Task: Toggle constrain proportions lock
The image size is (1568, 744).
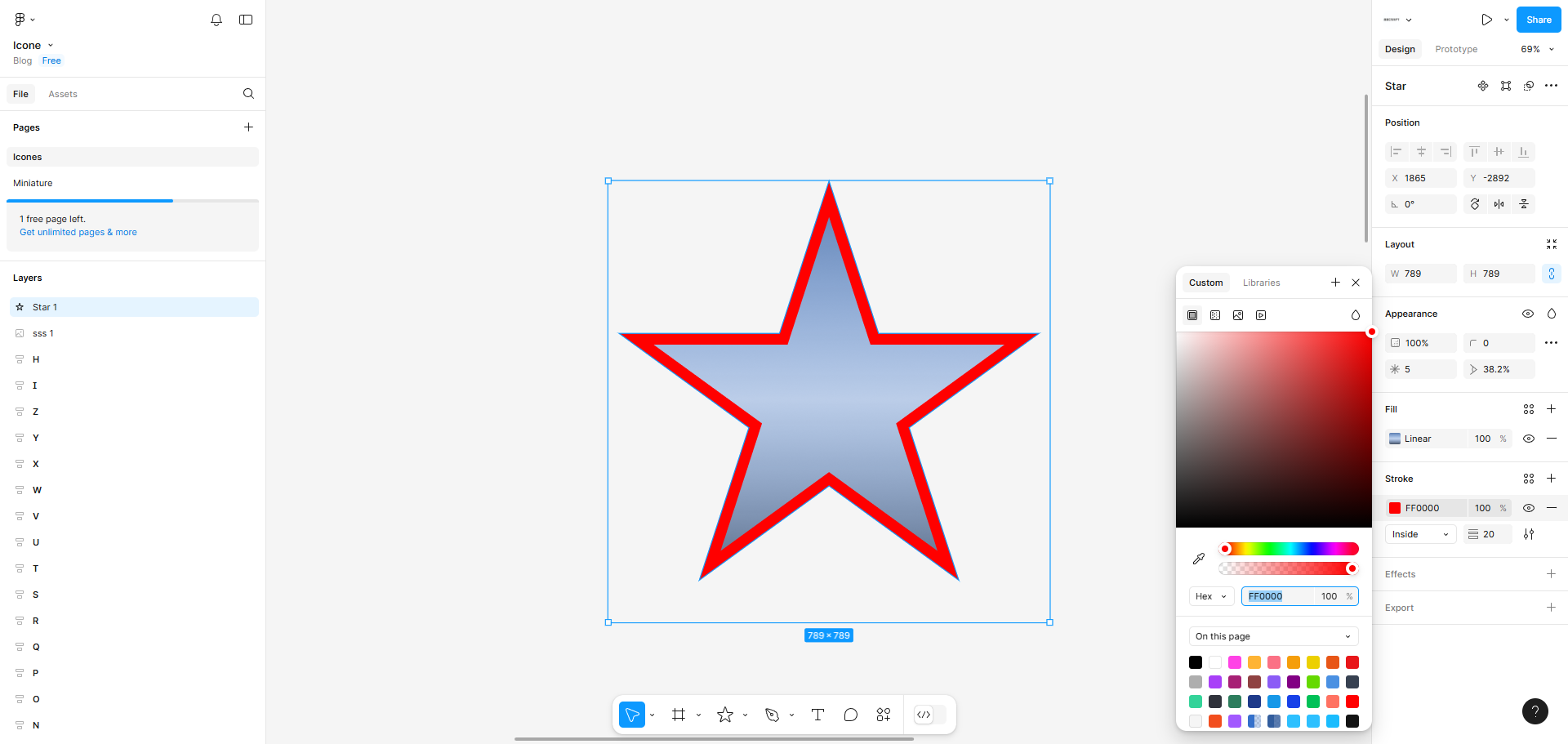Action: coord(1552,274)
